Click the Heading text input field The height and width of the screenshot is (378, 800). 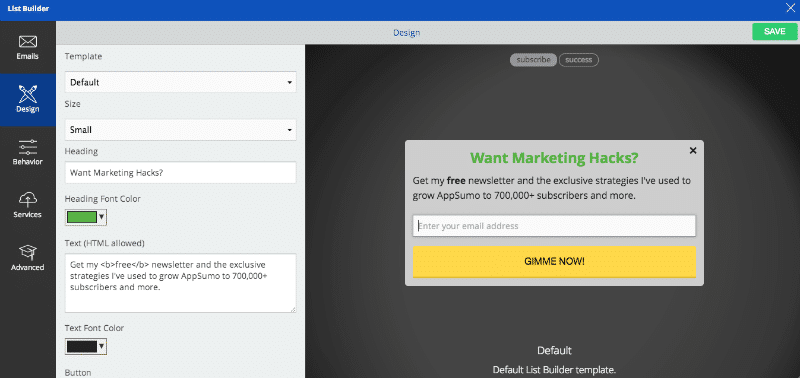(x=181, y=172)
